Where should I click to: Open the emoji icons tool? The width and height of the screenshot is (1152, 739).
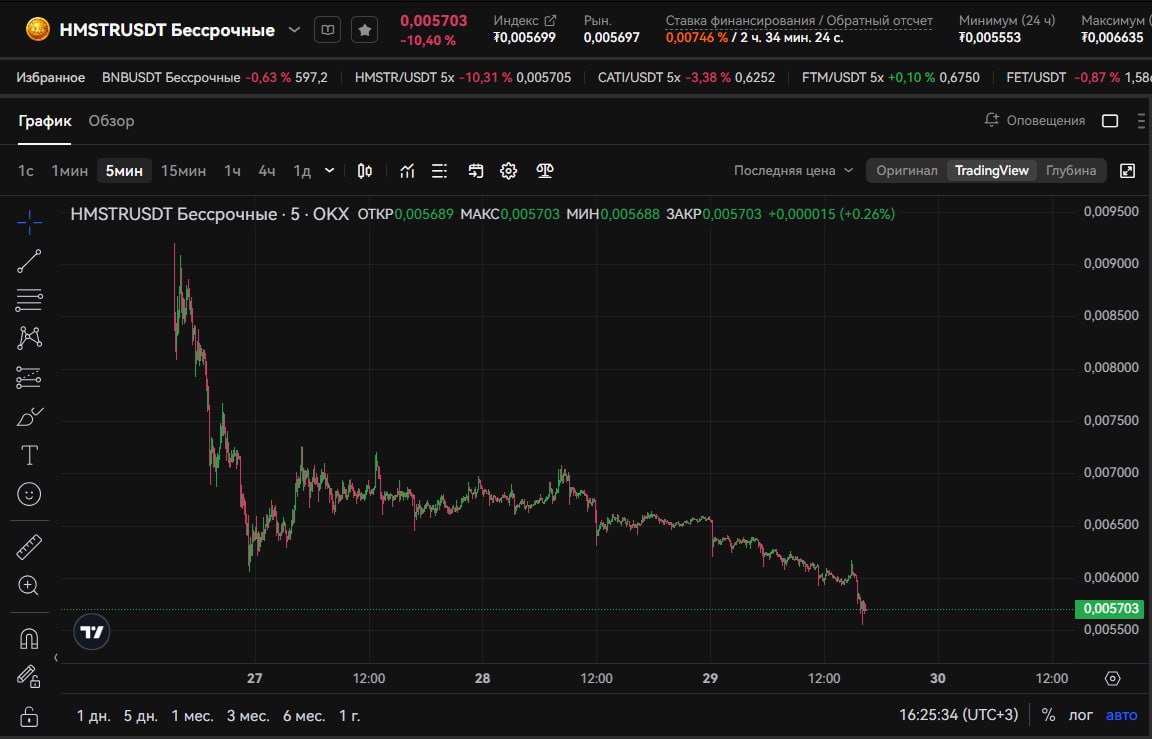pyautogui.click(x=29, y=494)
